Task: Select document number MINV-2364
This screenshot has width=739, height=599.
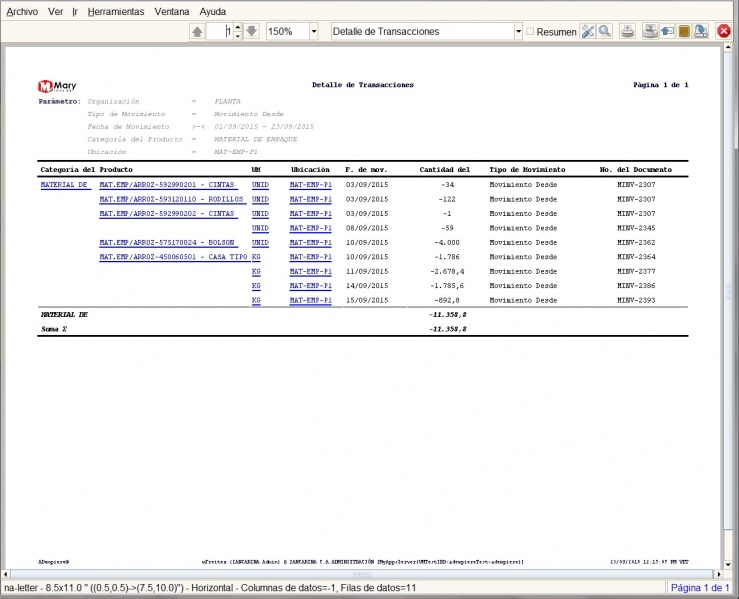Action: coord(636,257)
